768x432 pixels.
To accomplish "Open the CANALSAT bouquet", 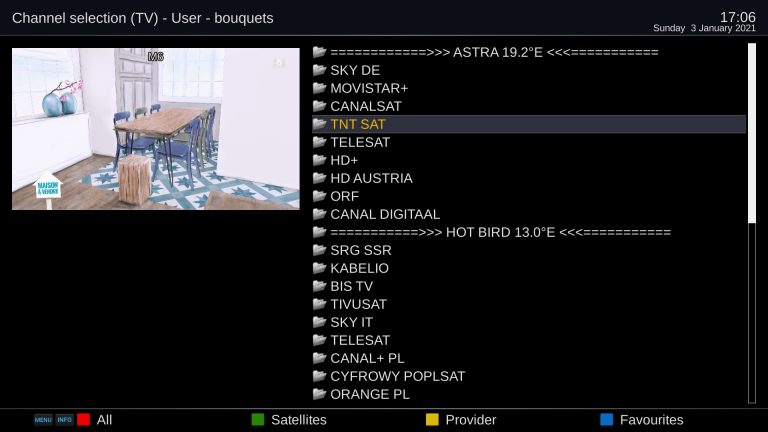I will (529, 106).
